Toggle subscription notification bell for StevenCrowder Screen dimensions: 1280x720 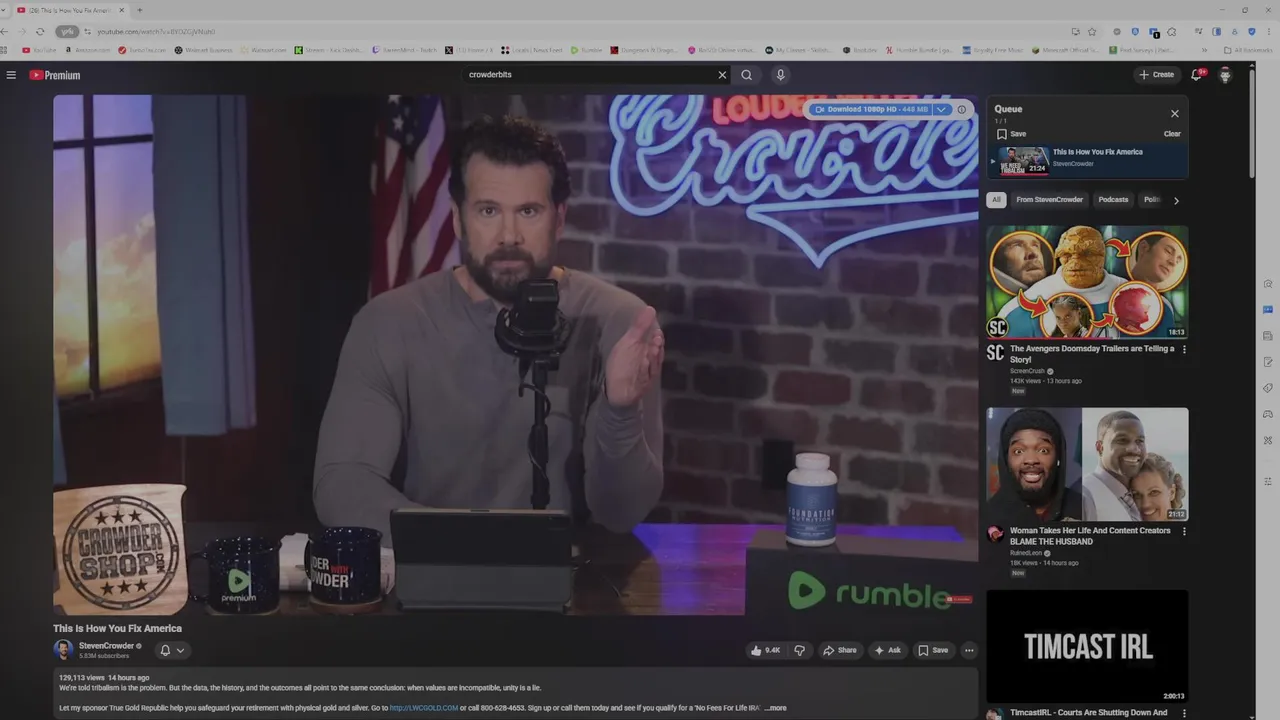[165, 650]
